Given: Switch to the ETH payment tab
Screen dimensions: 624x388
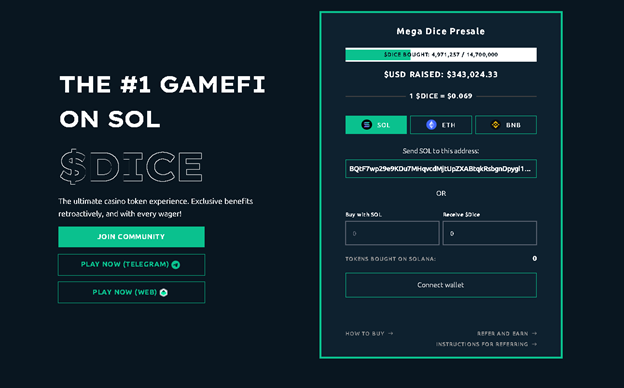Looking at the screenshot, I should click(441, 125).
